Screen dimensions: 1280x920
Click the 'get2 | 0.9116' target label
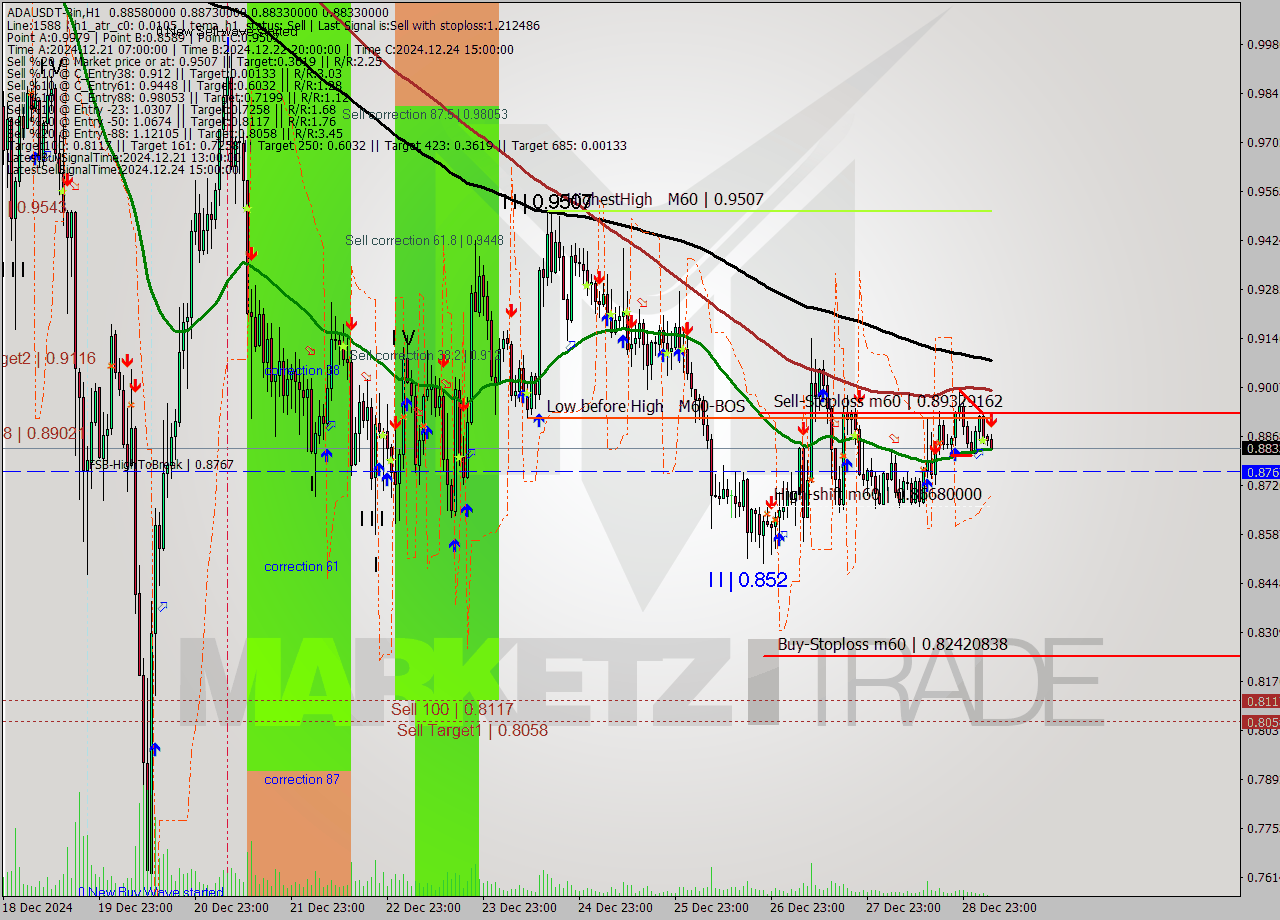[x=48, y=357]
